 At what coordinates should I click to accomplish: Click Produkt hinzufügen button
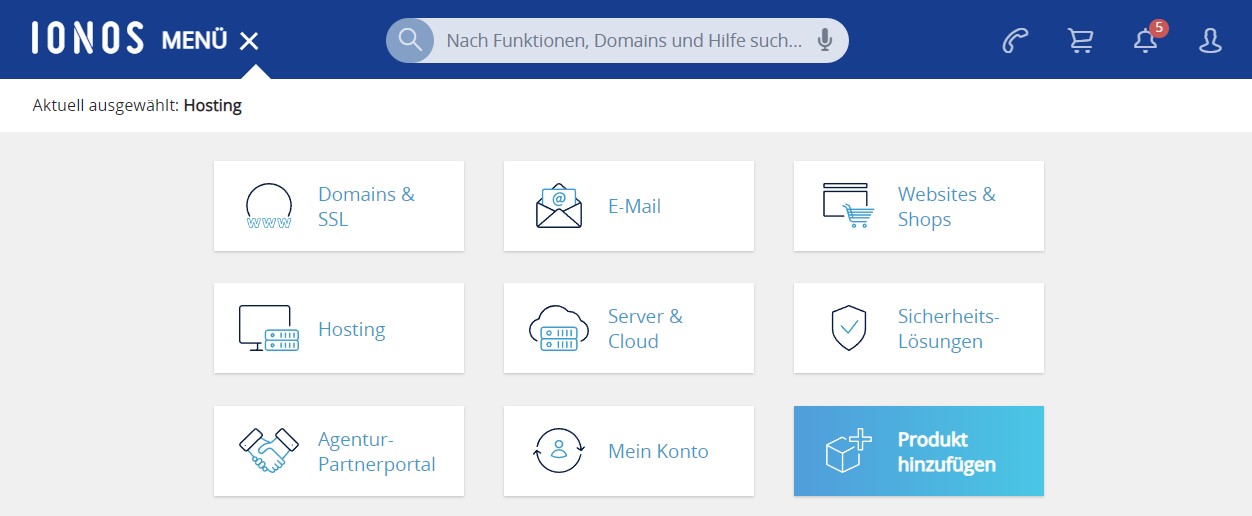coord(919,451)
